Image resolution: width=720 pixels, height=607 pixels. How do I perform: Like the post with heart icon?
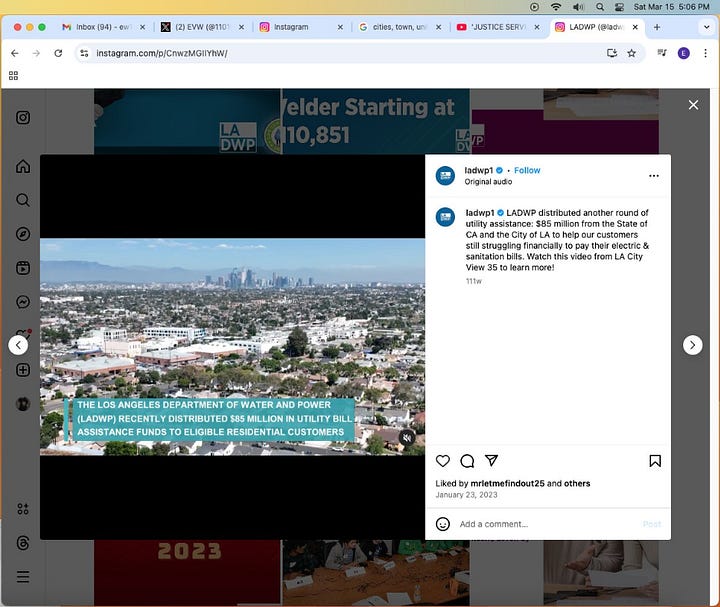point(443,461)
